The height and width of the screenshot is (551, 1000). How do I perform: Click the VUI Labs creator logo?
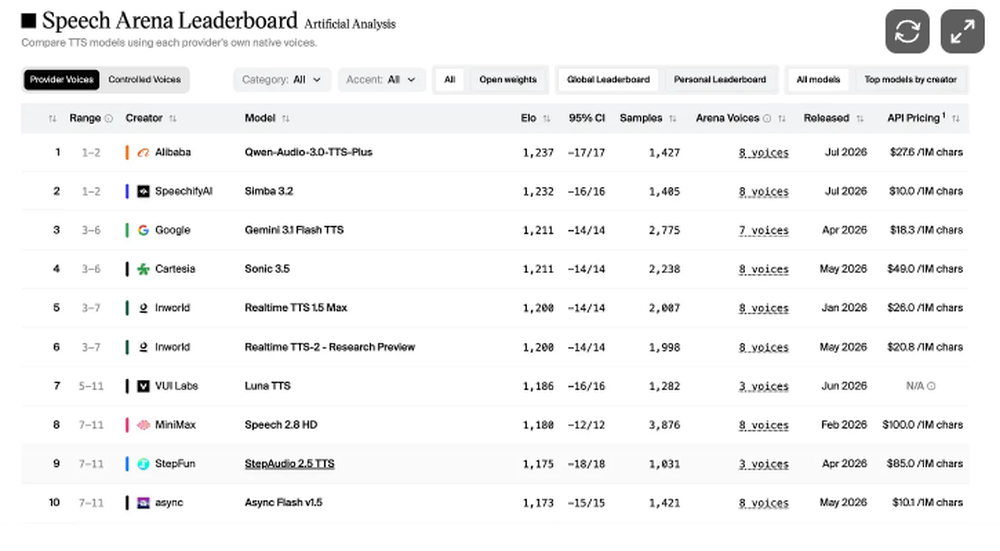pyautogui.click(x=143, y=386)
